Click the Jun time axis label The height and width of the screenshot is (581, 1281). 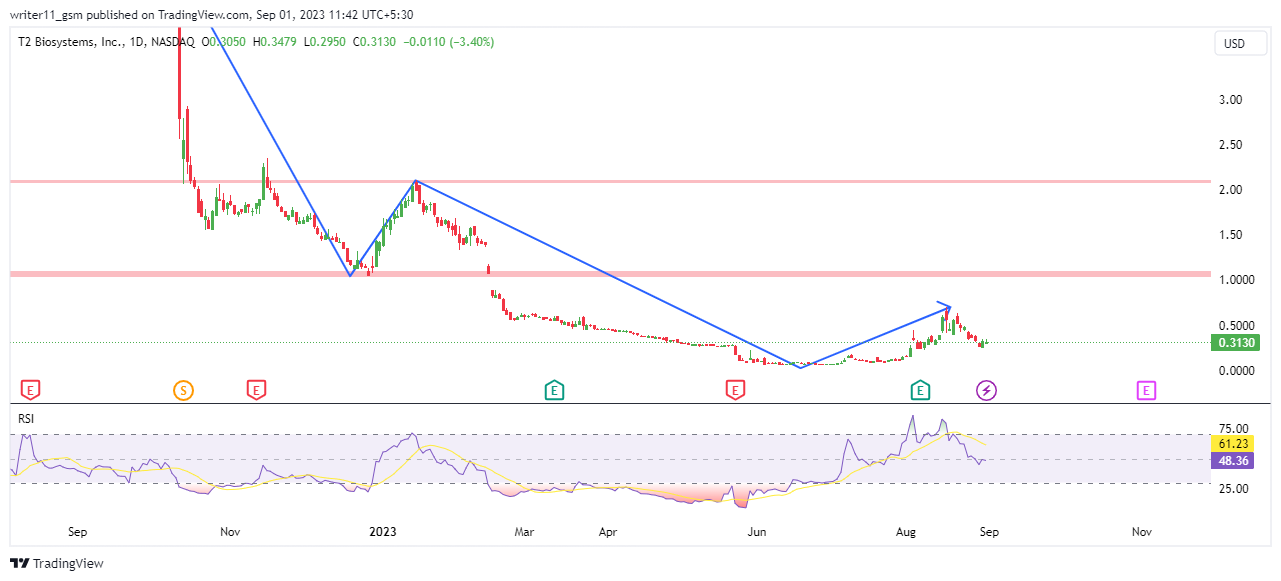tap(757, 533)
